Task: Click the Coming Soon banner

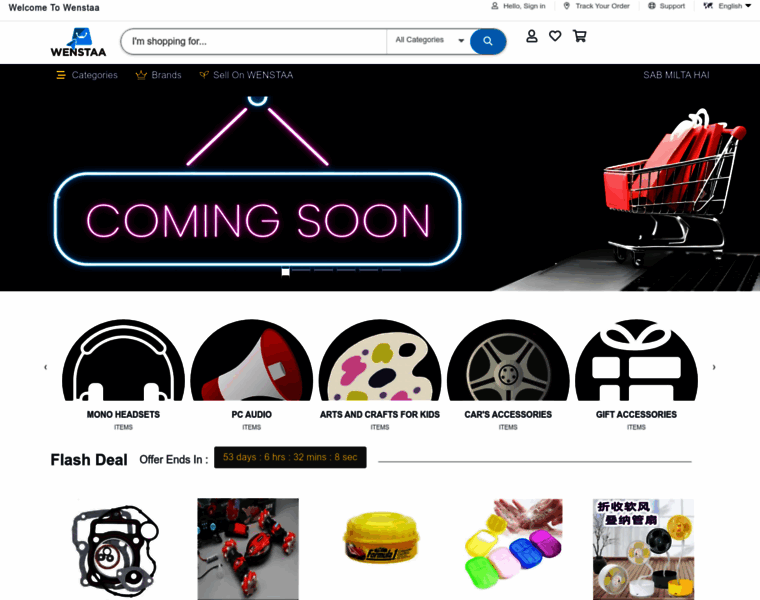Action: tap(380, 189)
